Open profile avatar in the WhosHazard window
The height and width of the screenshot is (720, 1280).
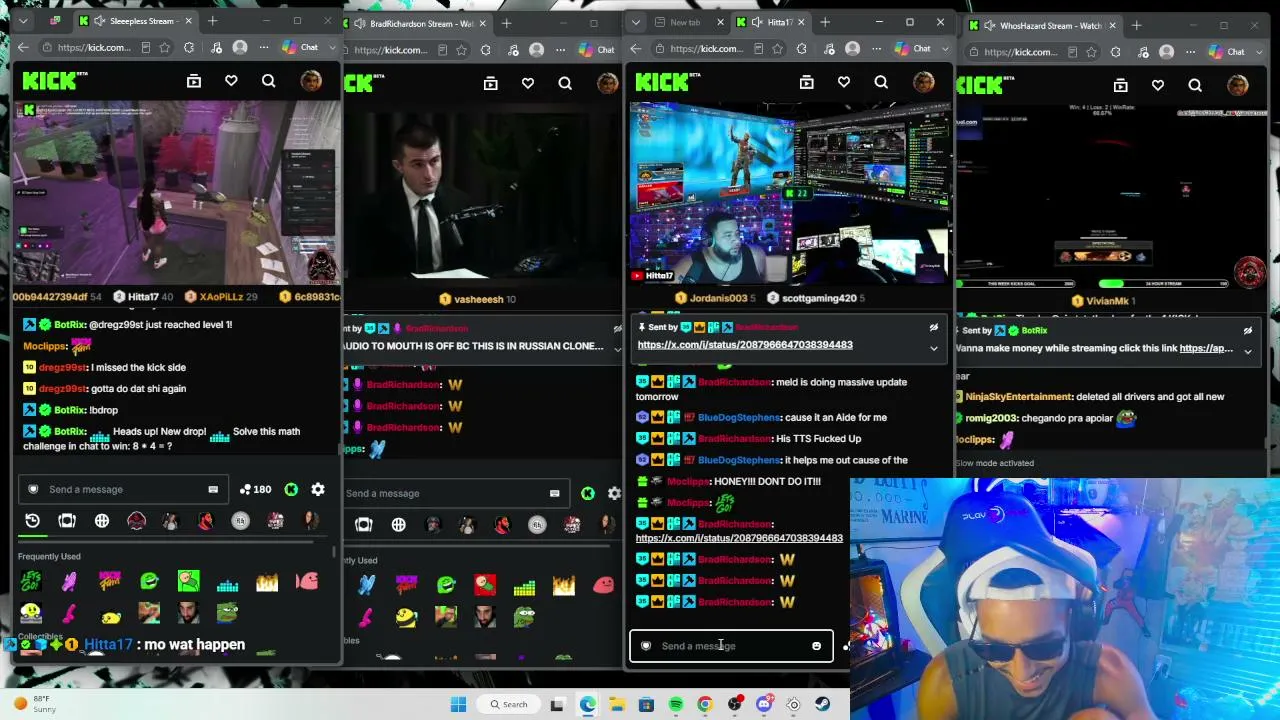[1238, 86]
